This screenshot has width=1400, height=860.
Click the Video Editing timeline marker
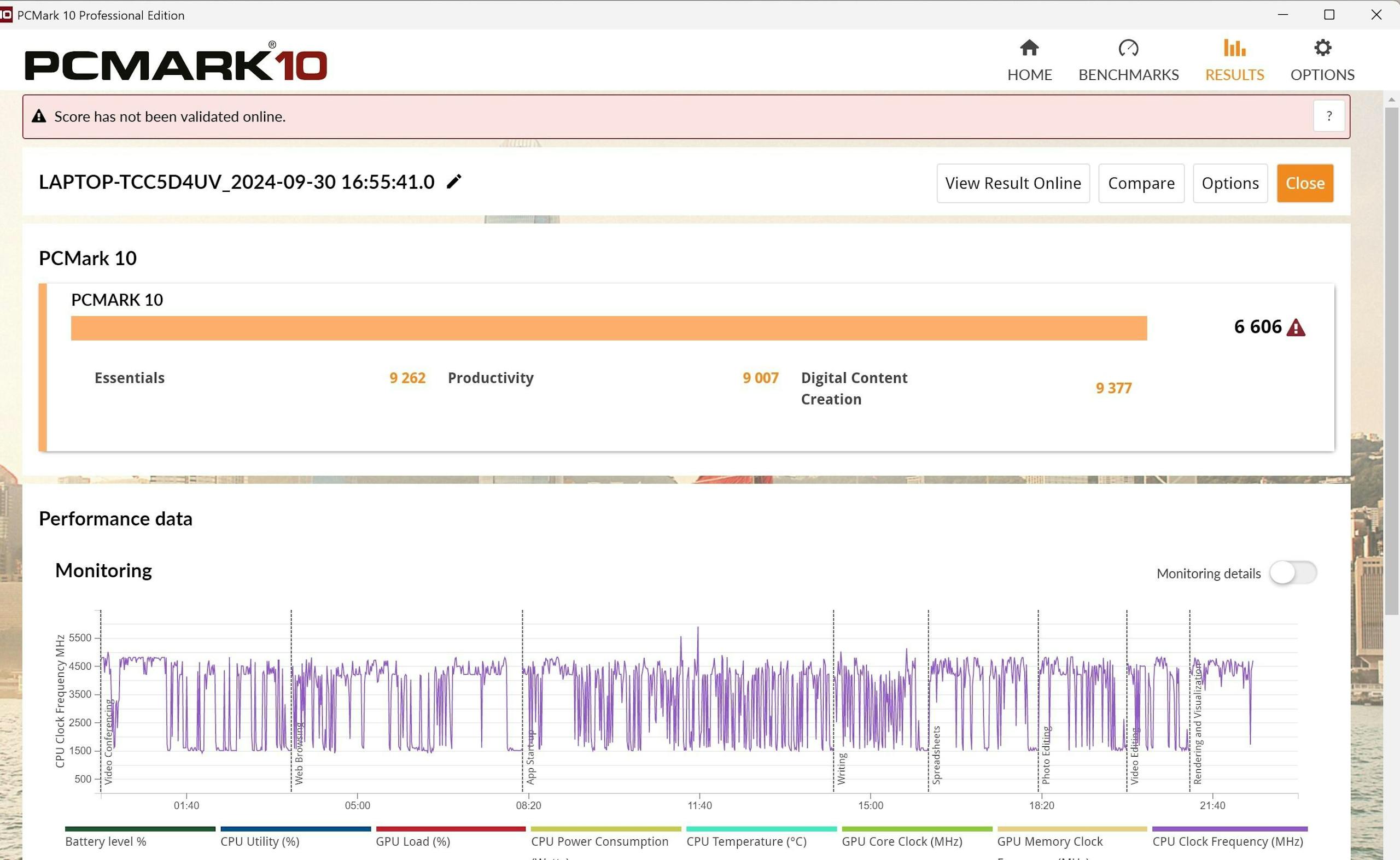[x=1134, y=757]
